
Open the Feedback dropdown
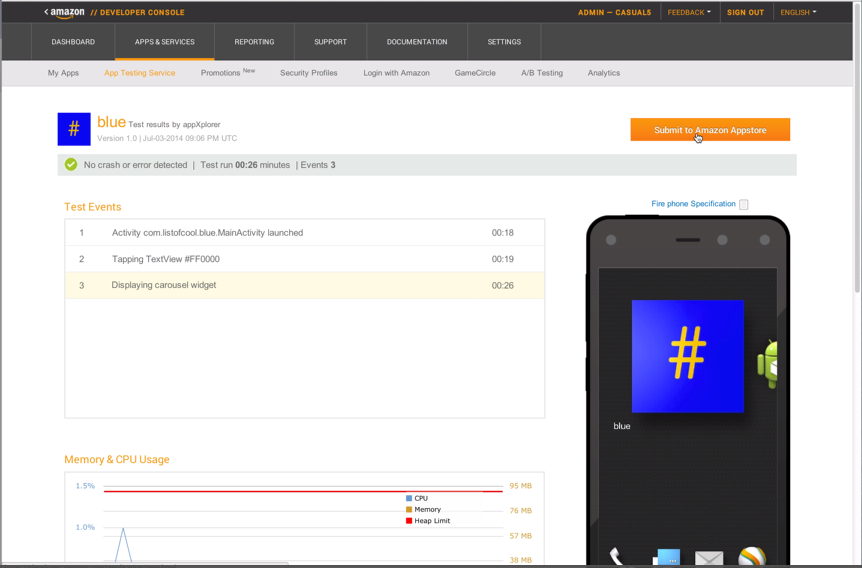coord(689,12)
